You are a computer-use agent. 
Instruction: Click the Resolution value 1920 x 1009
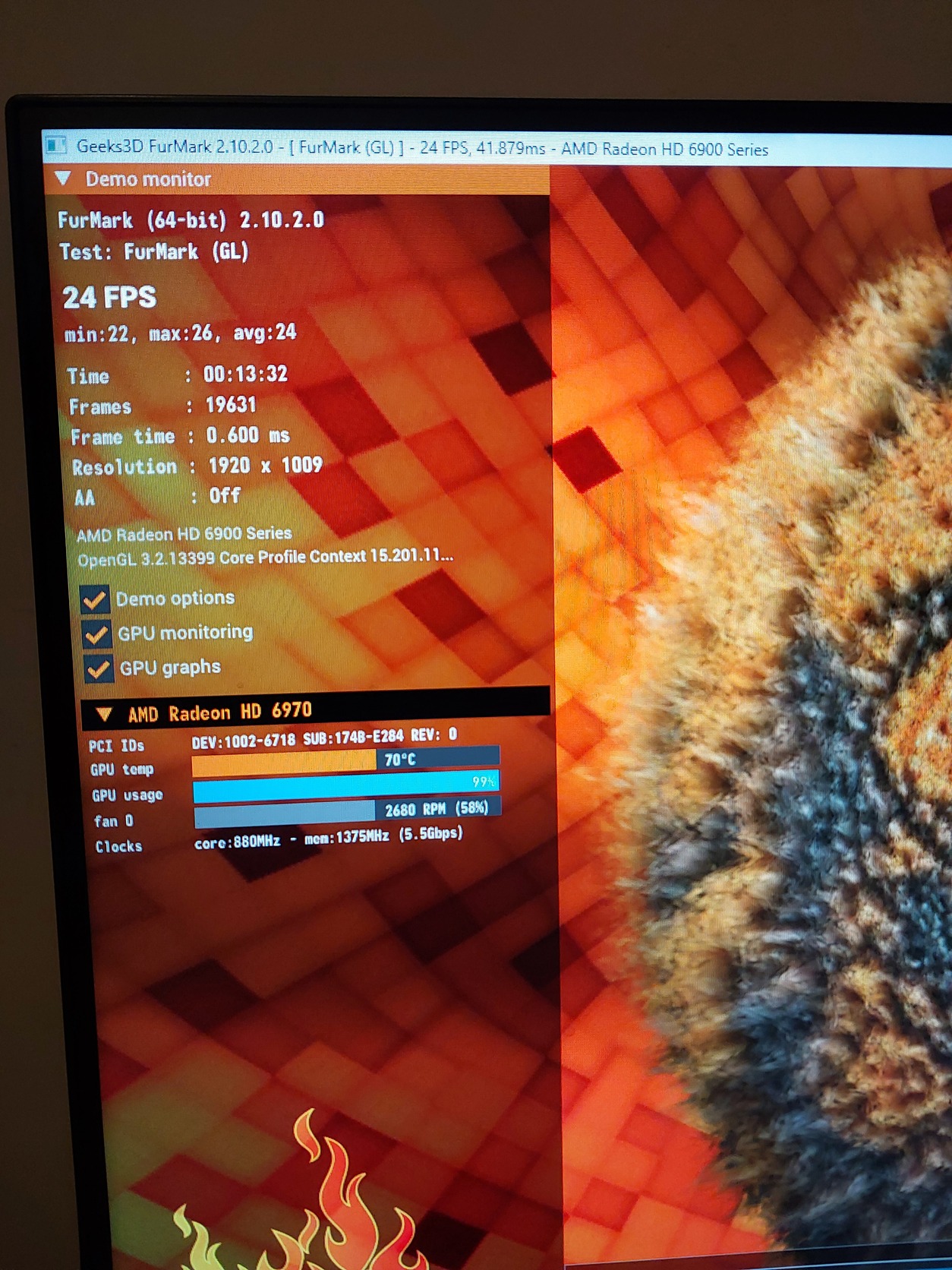tap(266, 465)
